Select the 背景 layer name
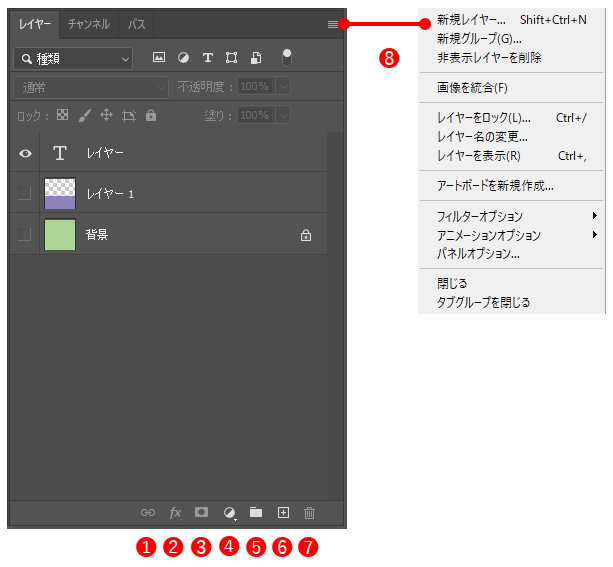 tap(97, 235)
